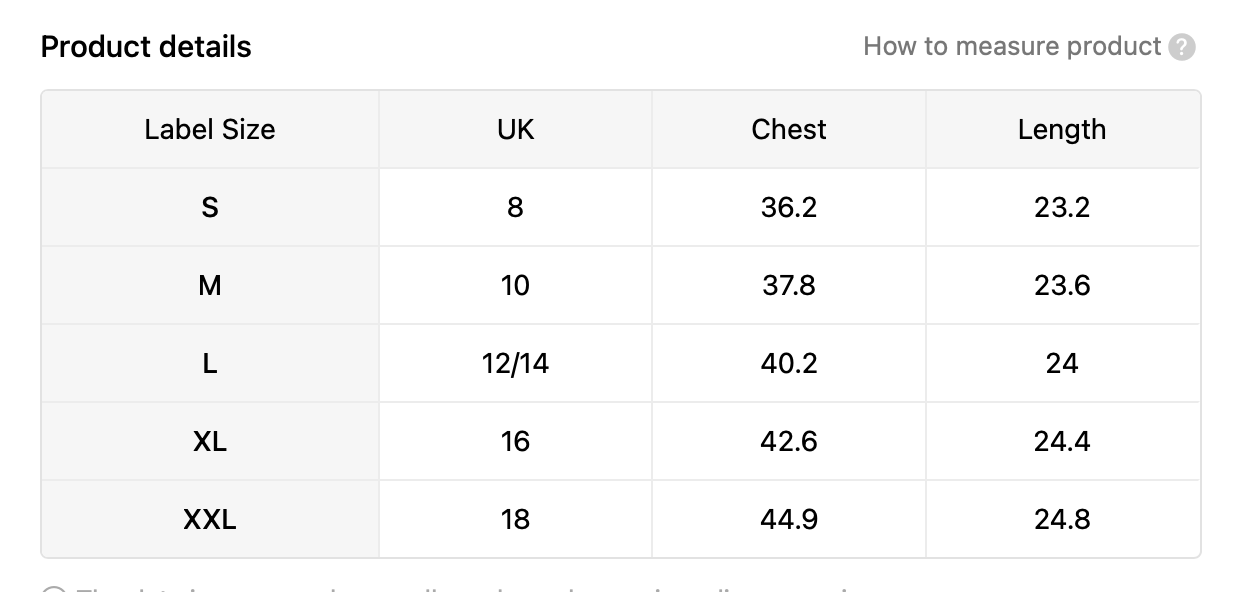Click the Chest column header

[789, 129]
